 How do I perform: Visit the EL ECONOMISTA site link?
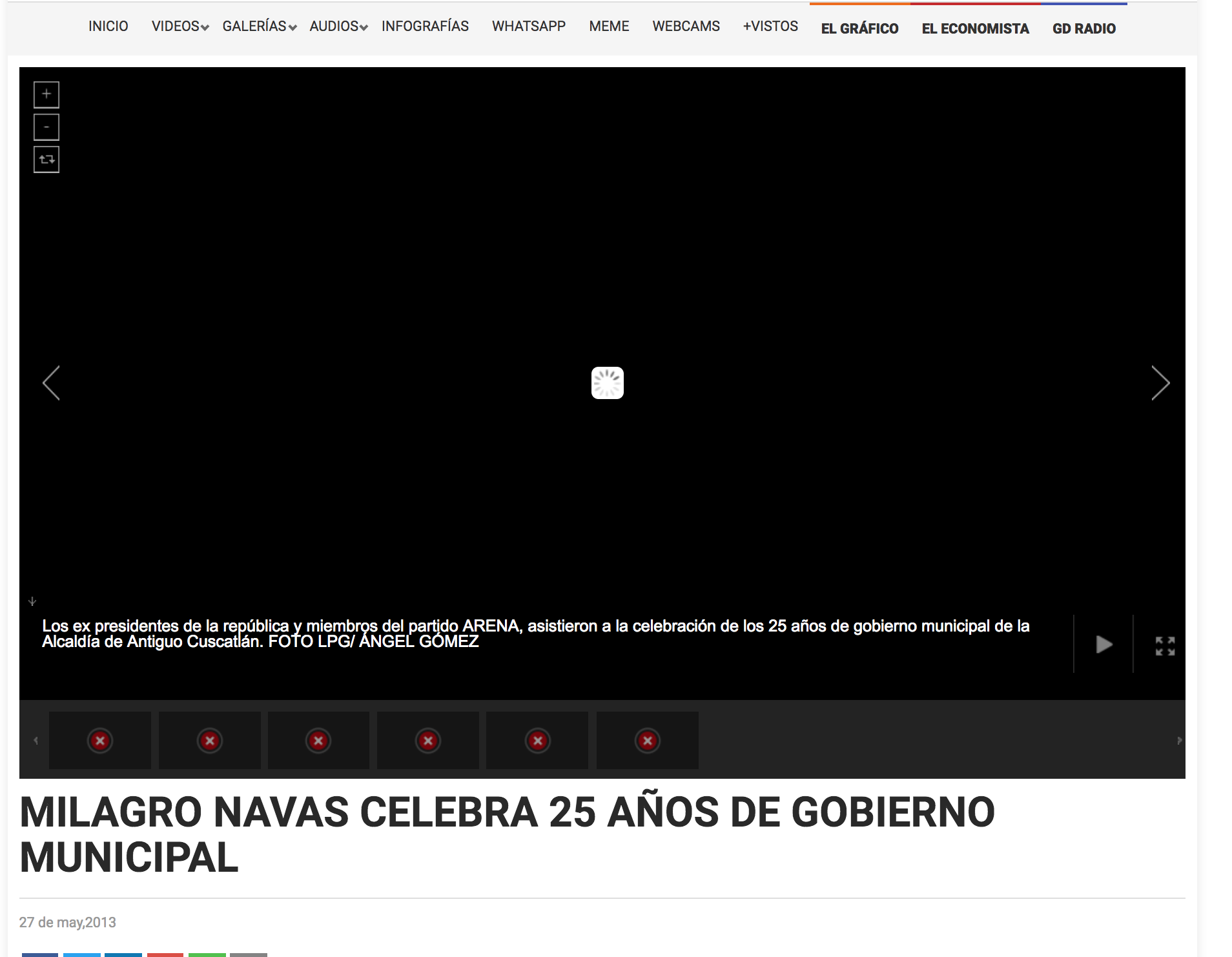pos(975,28)
